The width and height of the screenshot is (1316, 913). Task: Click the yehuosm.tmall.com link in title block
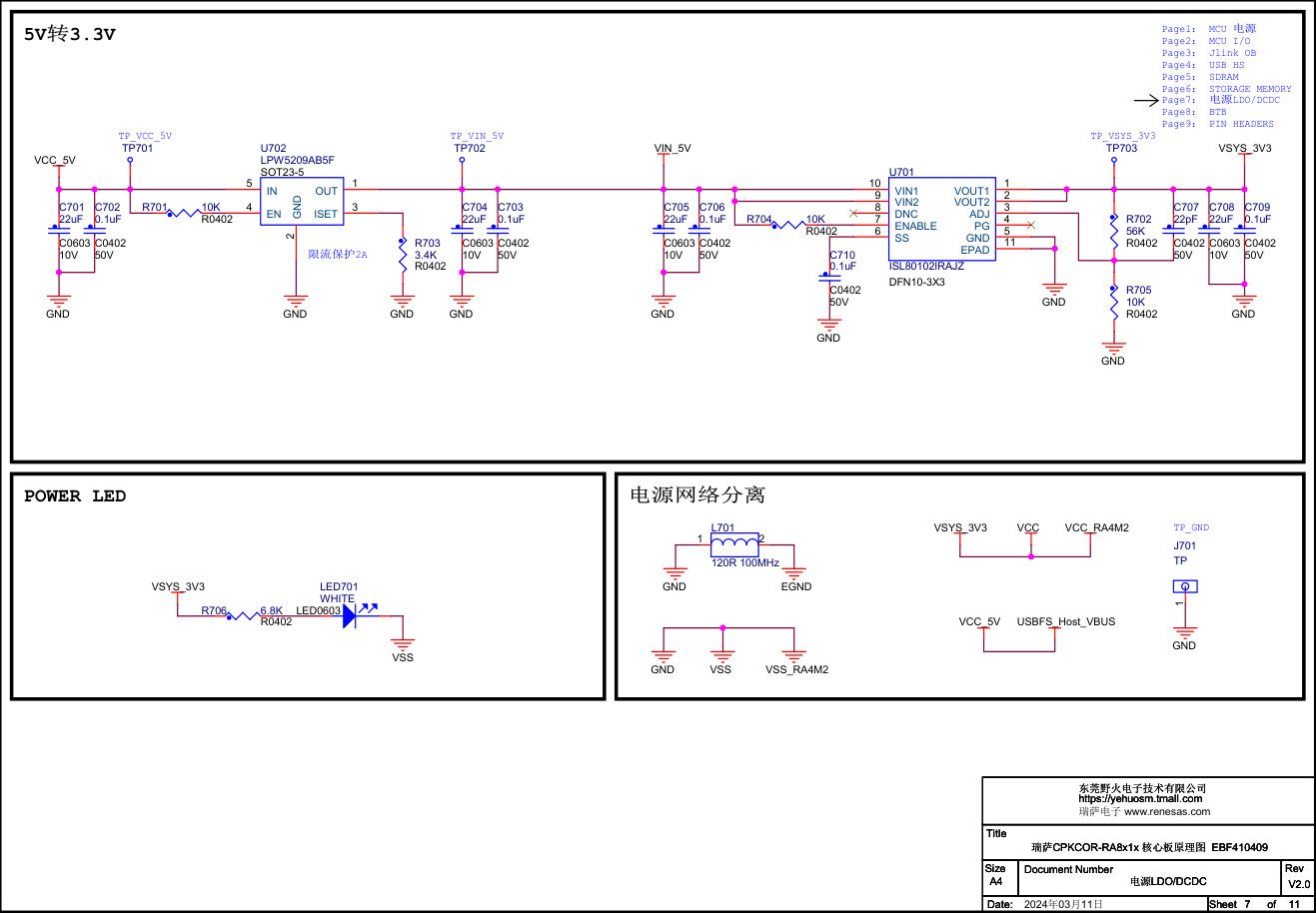pyautogui.click(x=1140, y=799)
